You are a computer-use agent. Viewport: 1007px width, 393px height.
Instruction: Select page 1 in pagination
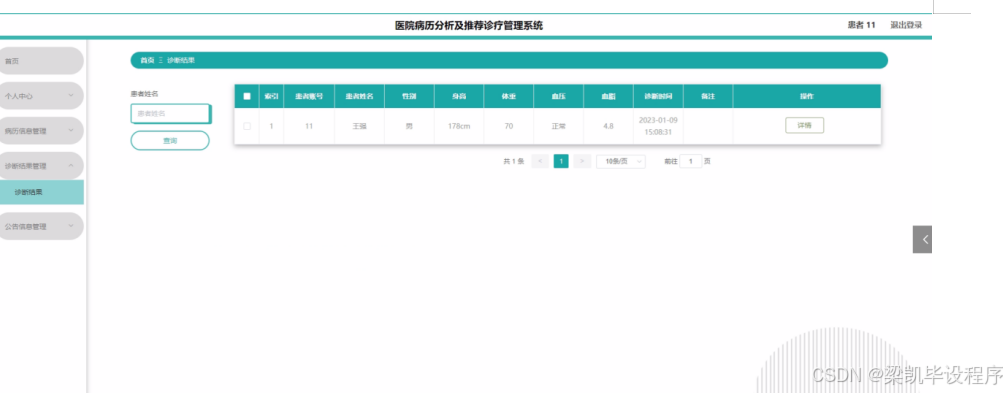561,161
